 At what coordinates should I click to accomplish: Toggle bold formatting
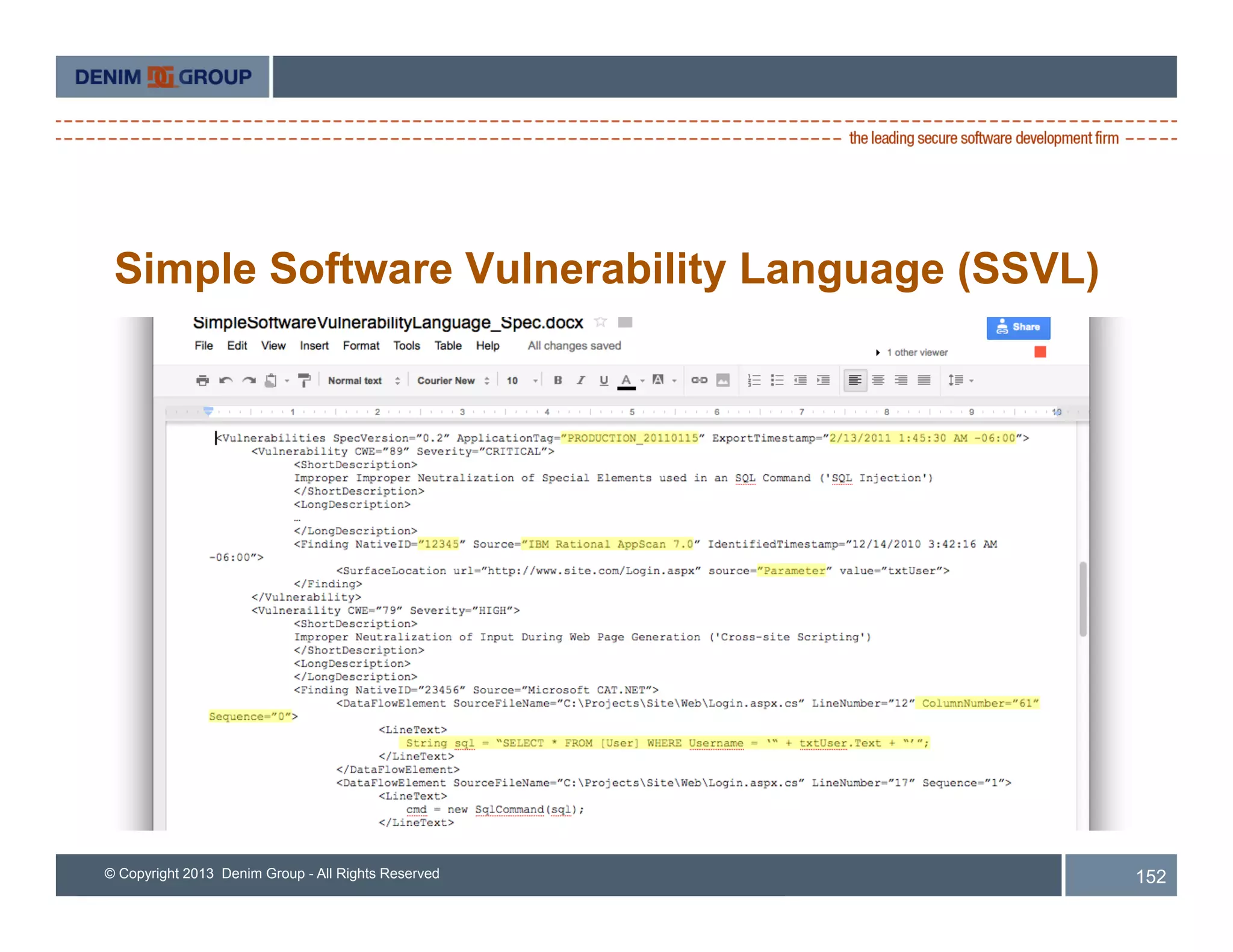pos(557,380)
